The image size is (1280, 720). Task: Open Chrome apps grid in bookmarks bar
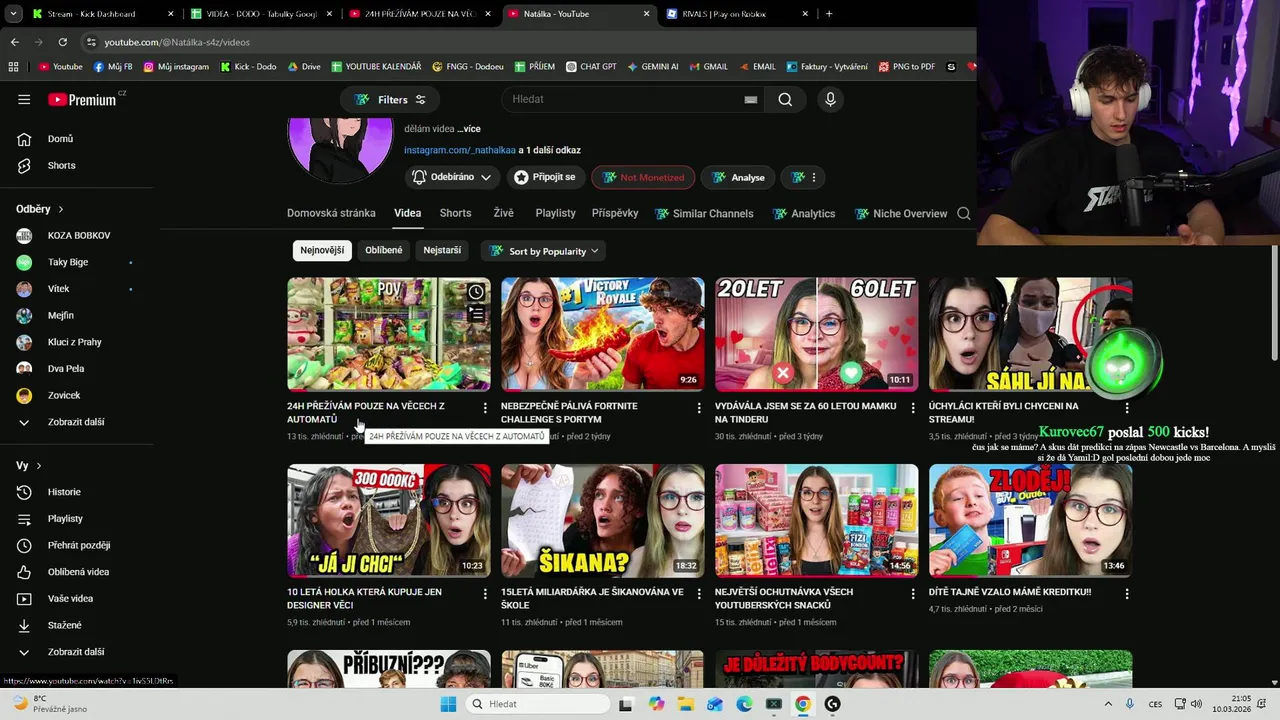tap(13, 67)
